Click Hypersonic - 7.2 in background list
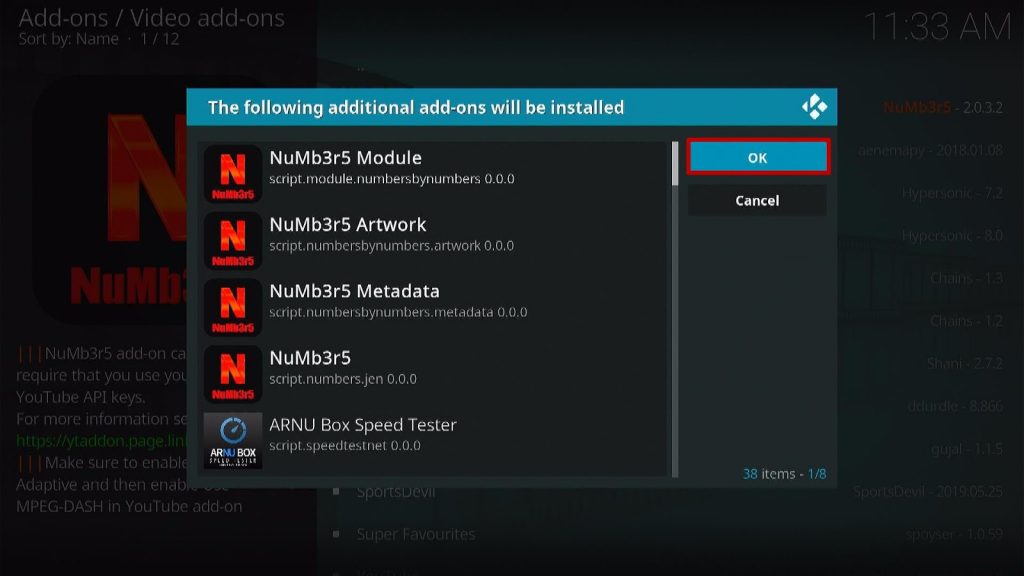Viewport: 1024px width, 576px height. pos(952,193)
